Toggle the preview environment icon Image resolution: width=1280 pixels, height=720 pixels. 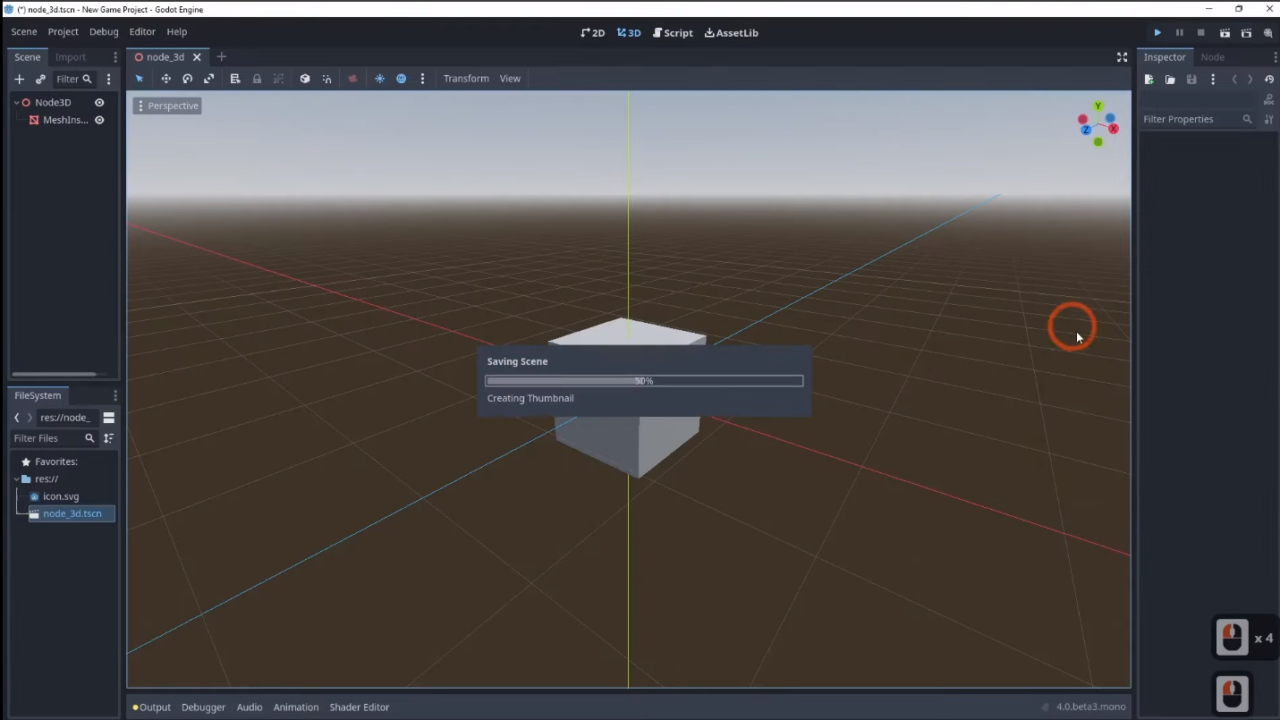point(401,78)
